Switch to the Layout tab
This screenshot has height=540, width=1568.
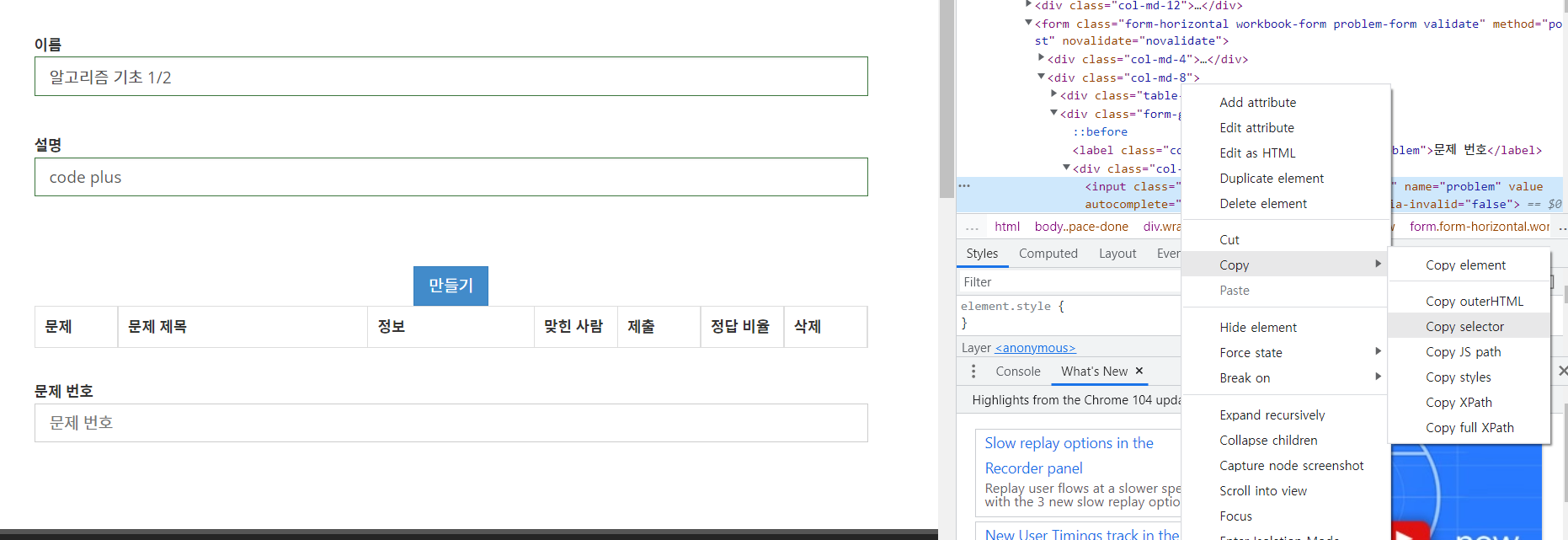(x=1117, y=254)
